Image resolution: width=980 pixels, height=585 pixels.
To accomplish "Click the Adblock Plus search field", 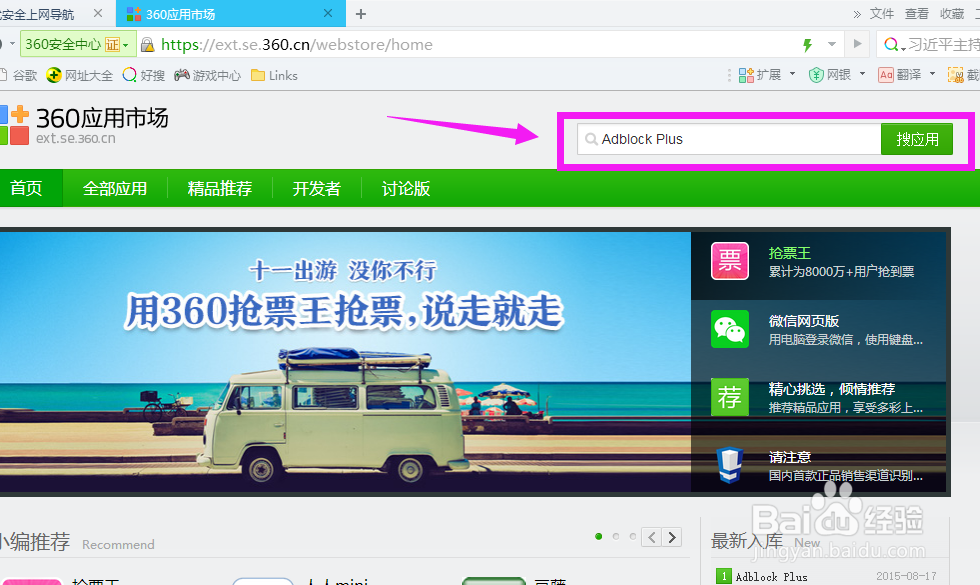I will click(729, 139).
